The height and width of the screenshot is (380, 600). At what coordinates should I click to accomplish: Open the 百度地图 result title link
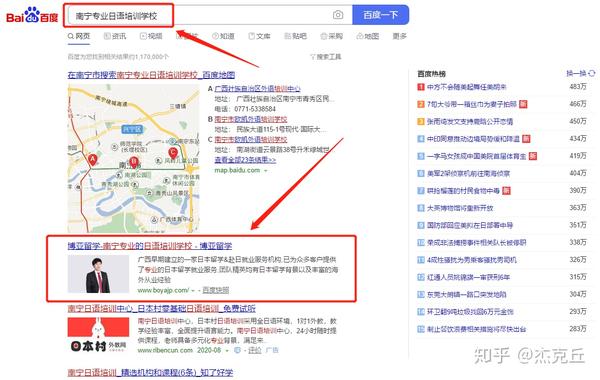pyautogui.click(x=151, y=75)
